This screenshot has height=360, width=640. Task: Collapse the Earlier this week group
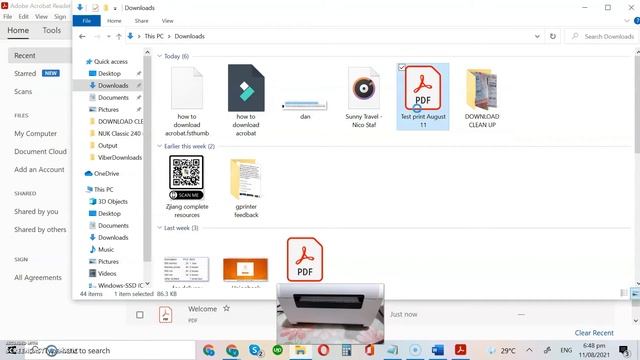(160, 146)
